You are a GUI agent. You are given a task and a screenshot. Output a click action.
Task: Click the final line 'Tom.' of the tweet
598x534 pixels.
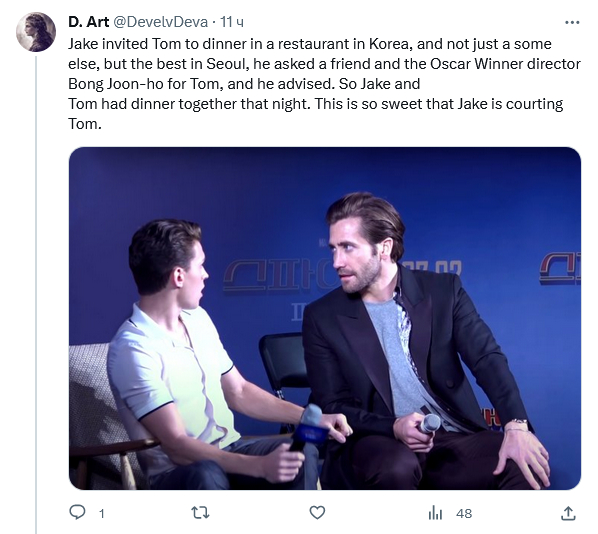[x=85, y=124]
